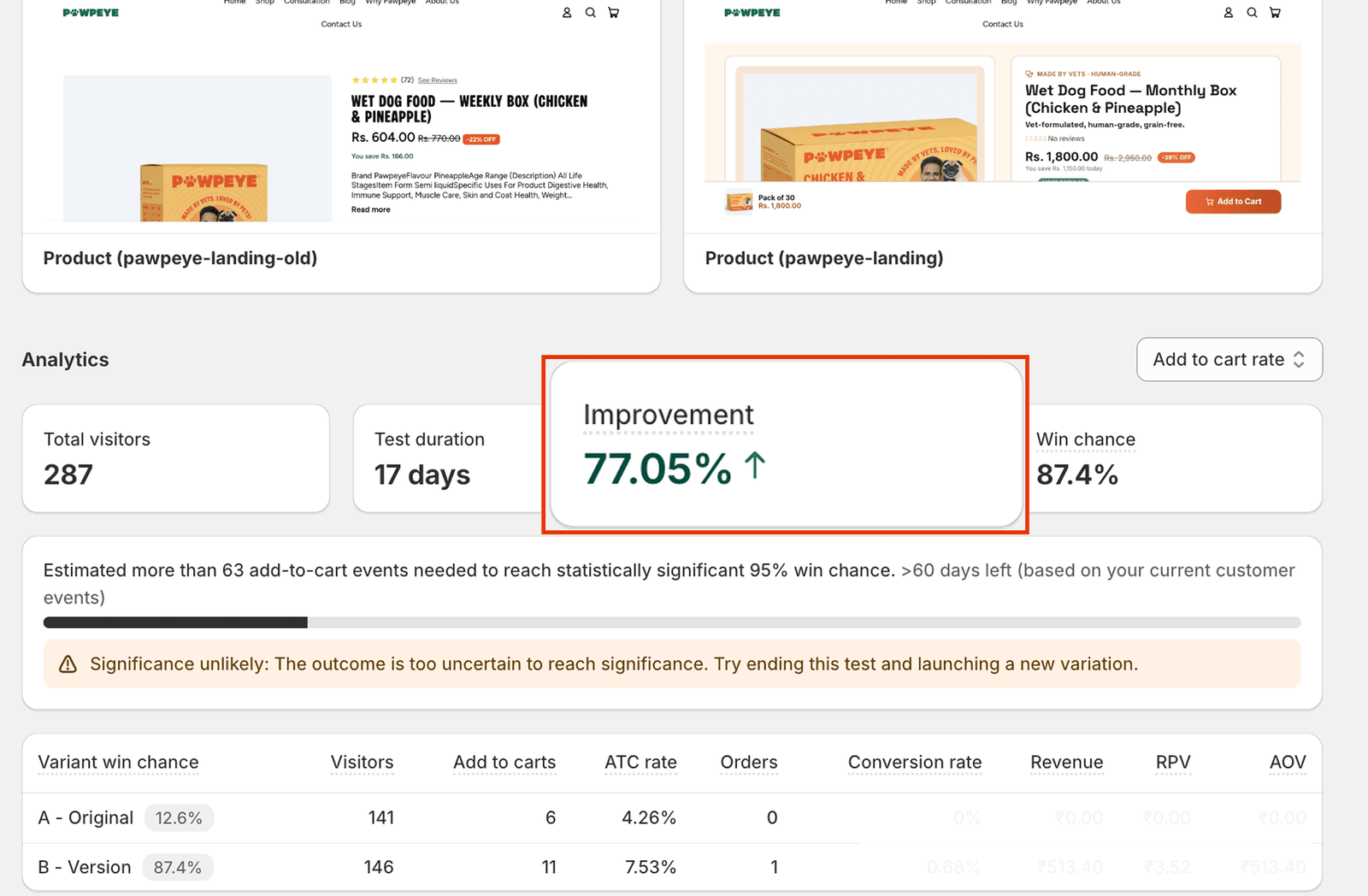The height and width of the screenshot is (896, 1368).
Task: Click the Orders column header
Action: (x=749, y=762)
